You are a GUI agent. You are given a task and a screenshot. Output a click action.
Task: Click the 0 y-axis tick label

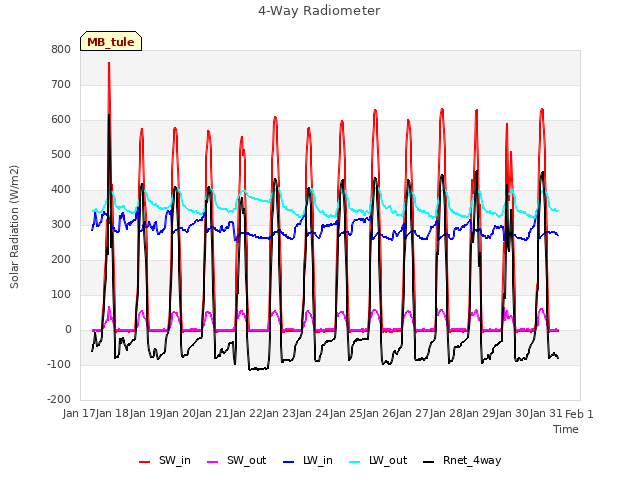[x=68, y=330]
